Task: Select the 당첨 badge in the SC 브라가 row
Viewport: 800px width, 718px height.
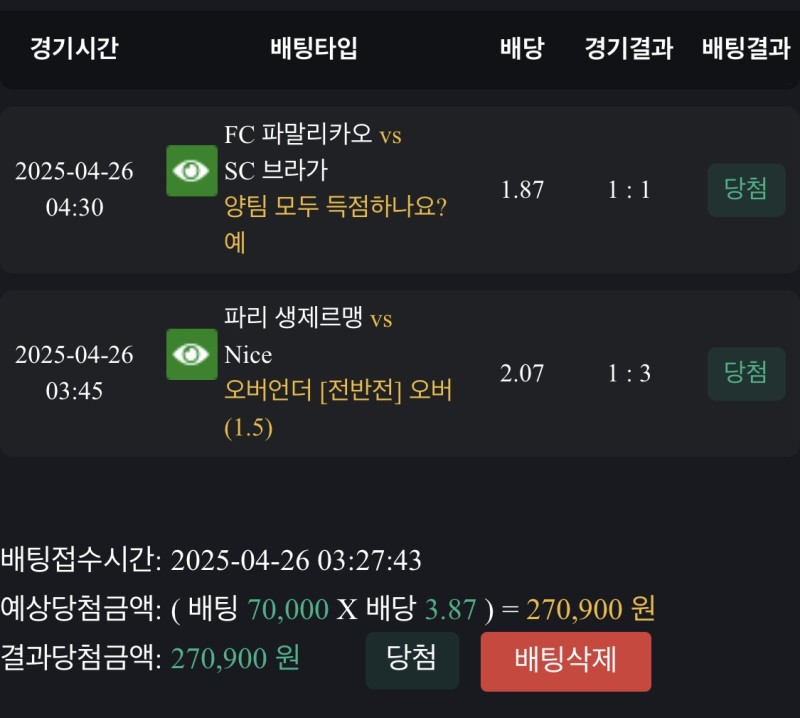Action: [x=746, y=190]
